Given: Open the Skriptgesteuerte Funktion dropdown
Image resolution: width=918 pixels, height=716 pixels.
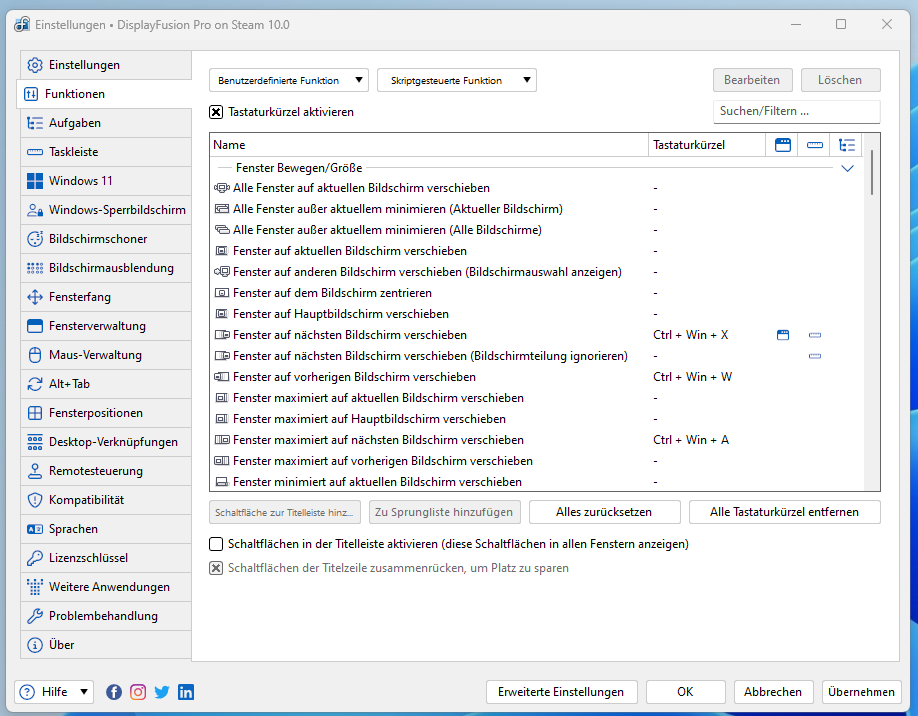Looking at the screenshot, I should (x=457, y=80).
